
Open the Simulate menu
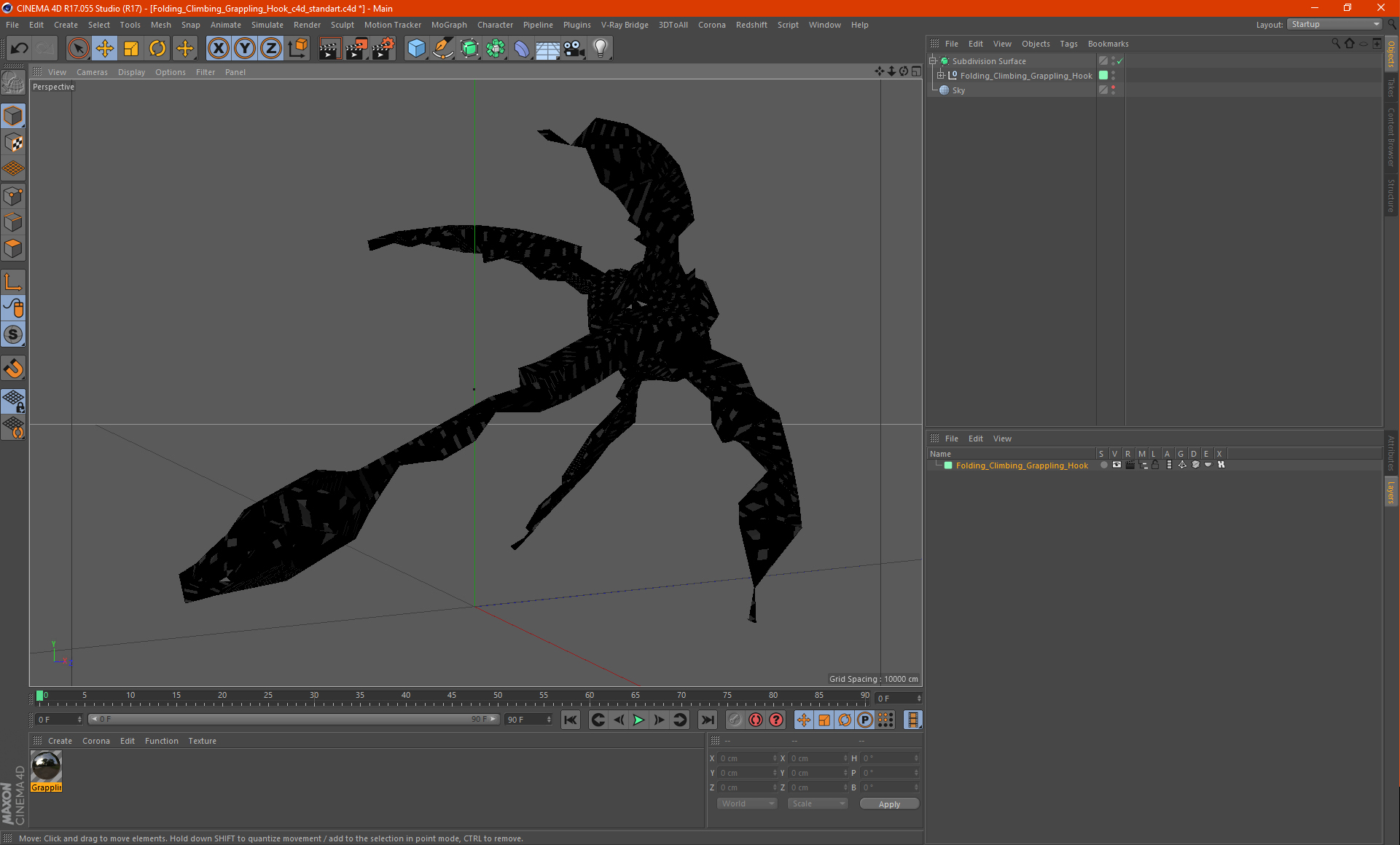pyautogui.click(x=267, y=25)
